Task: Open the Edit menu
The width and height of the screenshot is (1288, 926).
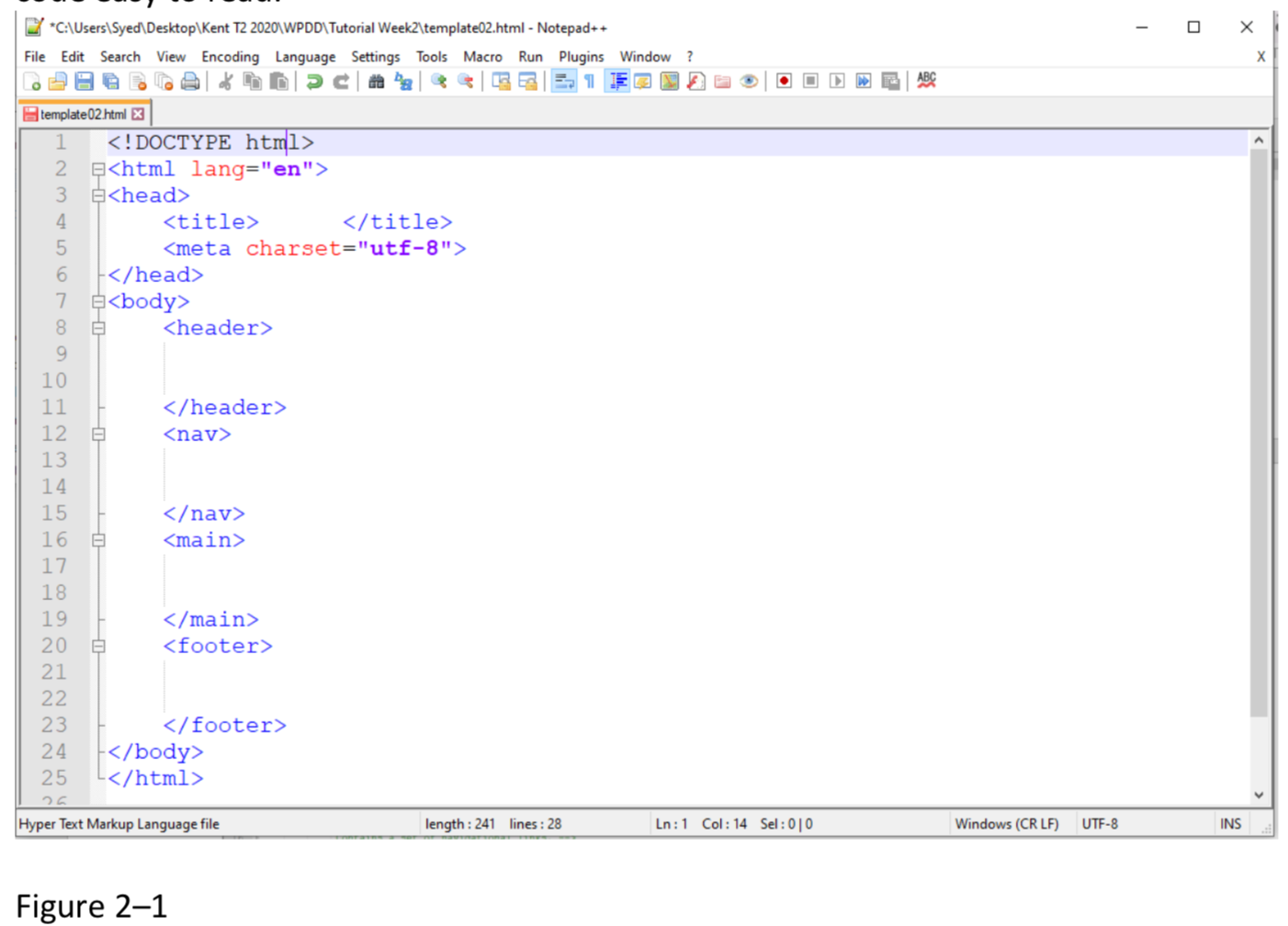Action: (73, 57)
